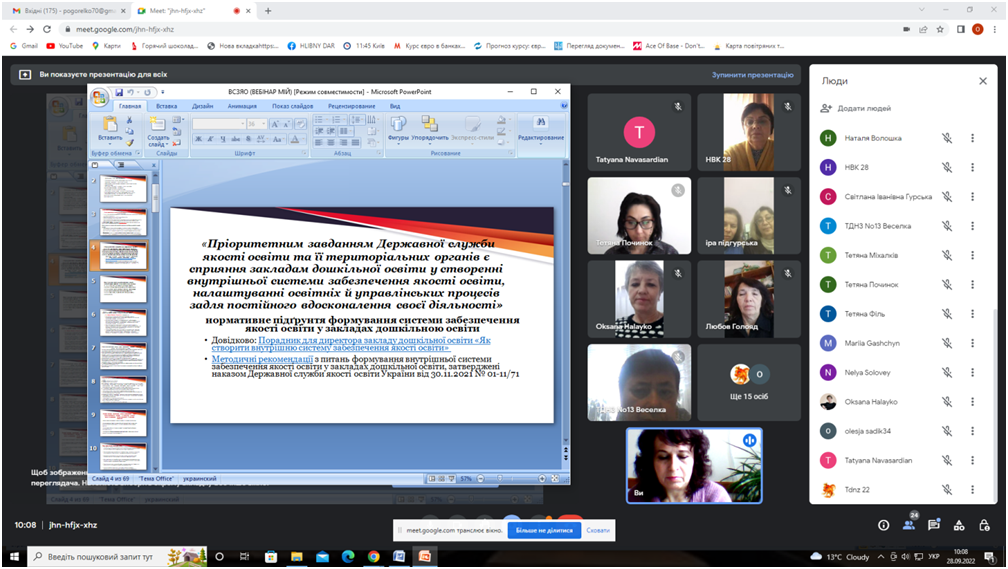
Task: Open Chrome tab search chevron
Action: (x=921, y=10)
